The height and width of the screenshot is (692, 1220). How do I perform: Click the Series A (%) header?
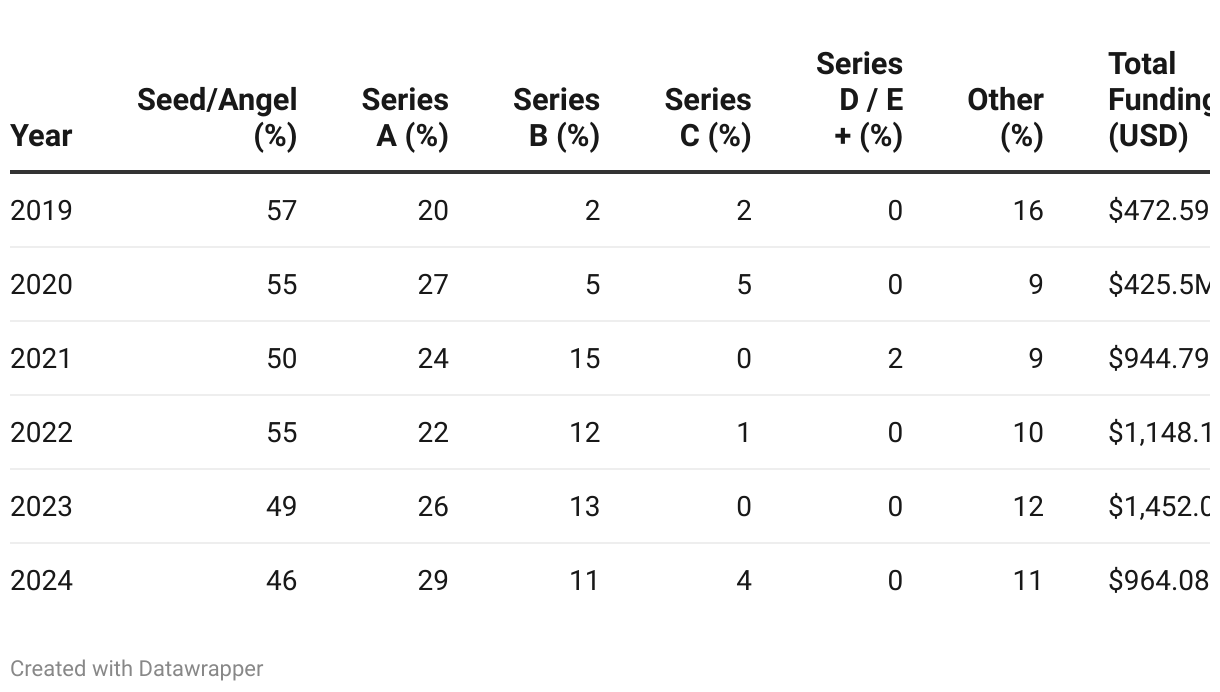point(405,117)
